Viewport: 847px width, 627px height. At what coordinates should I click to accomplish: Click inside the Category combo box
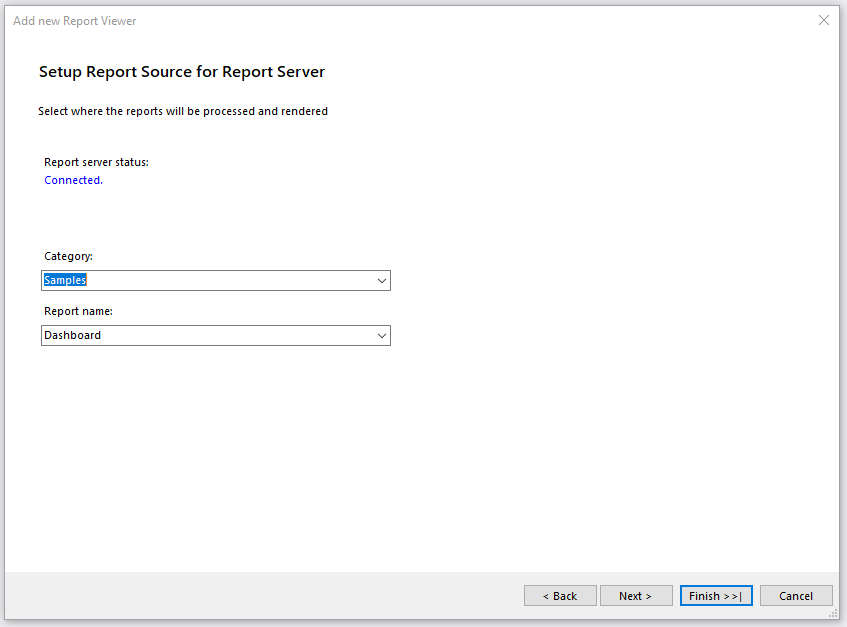tap(200, 280)
